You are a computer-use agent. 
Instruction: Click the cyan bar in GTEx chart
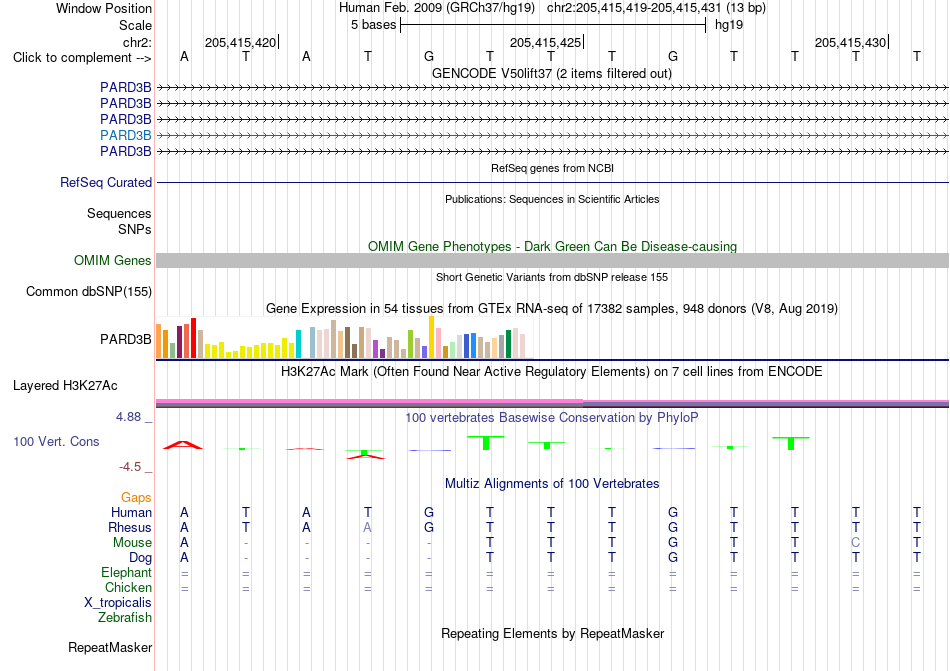[x=298, y=344]
